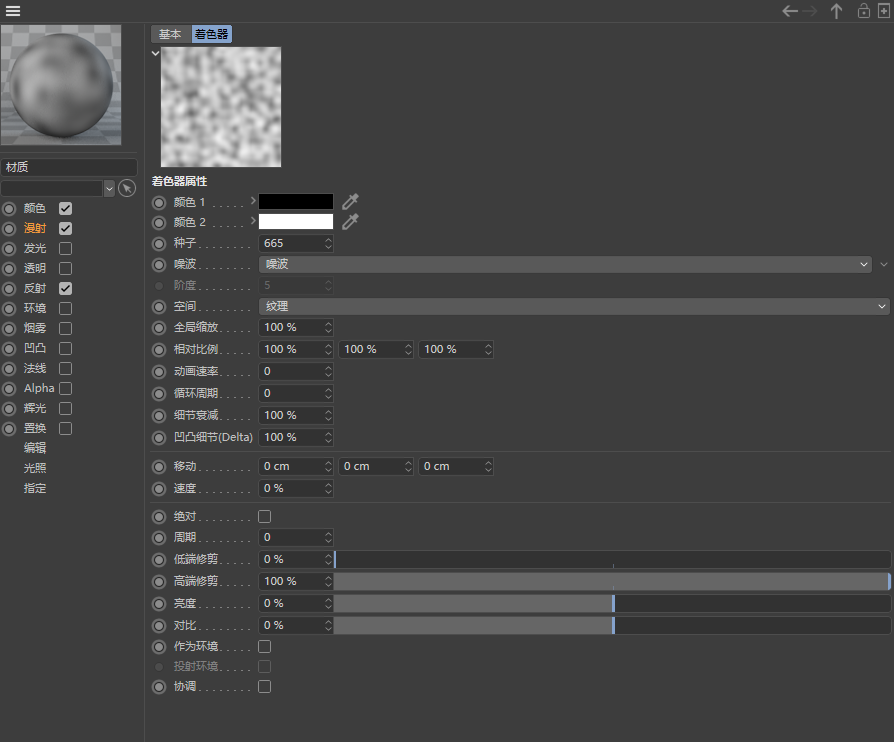Open the 空间 dropdown set to 纹理
The height and width of the screenshot is (742, 894).
tap(574, 306)
